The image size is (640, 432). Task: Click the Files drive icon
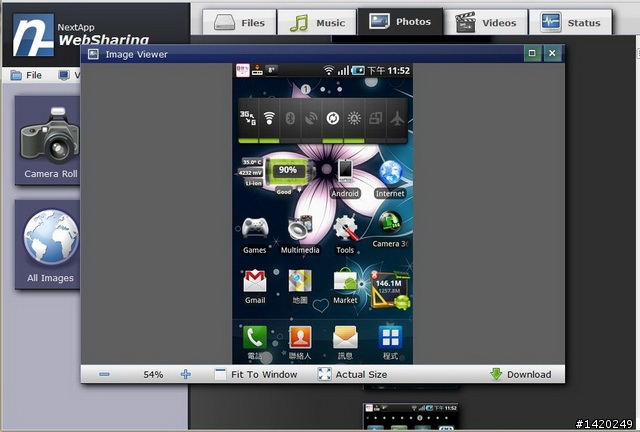click(x=224, y=22)
